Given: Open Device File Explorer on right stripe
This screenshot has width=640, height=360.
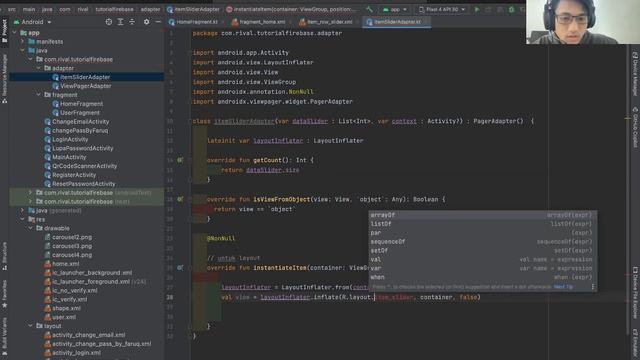Looking at the screenshot, I should click(635, 293).
